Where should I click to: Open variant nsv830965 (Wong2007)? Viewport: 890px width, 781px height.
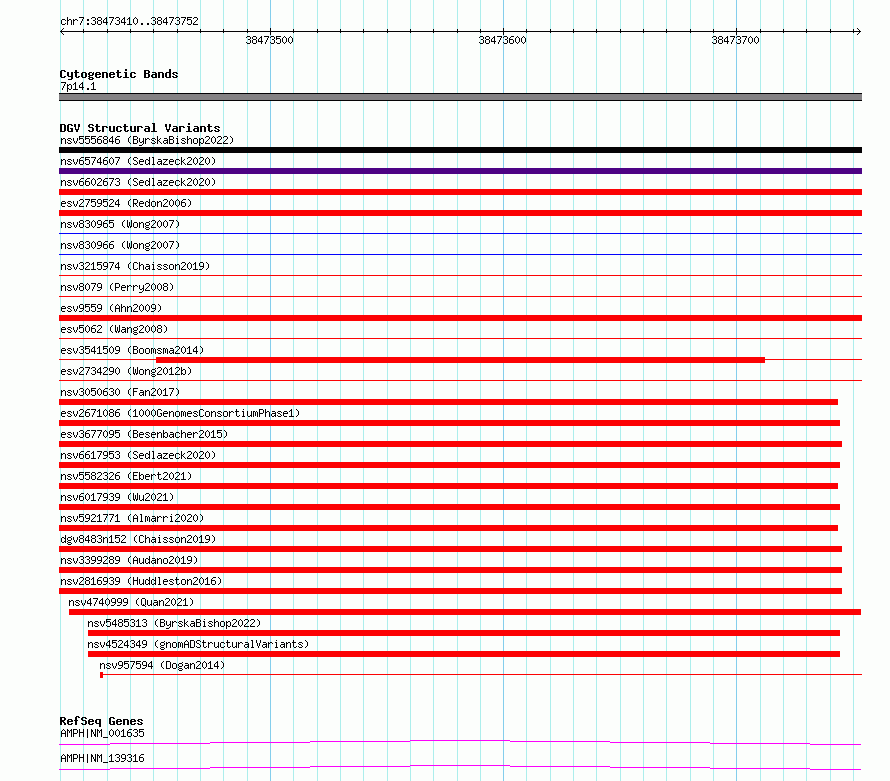[120, 224]
